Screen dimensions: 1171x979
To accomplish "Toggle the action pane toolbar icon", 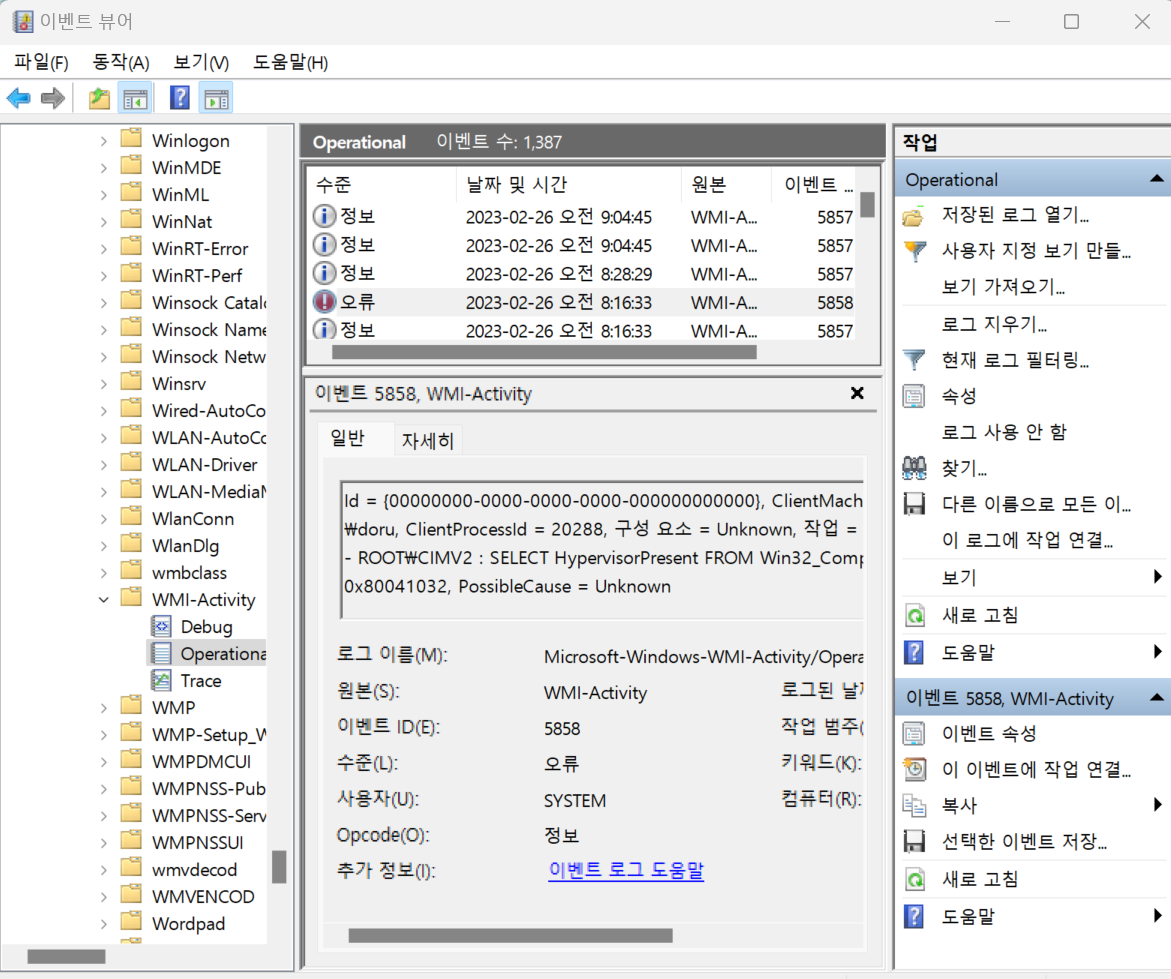I will (217, 98).
